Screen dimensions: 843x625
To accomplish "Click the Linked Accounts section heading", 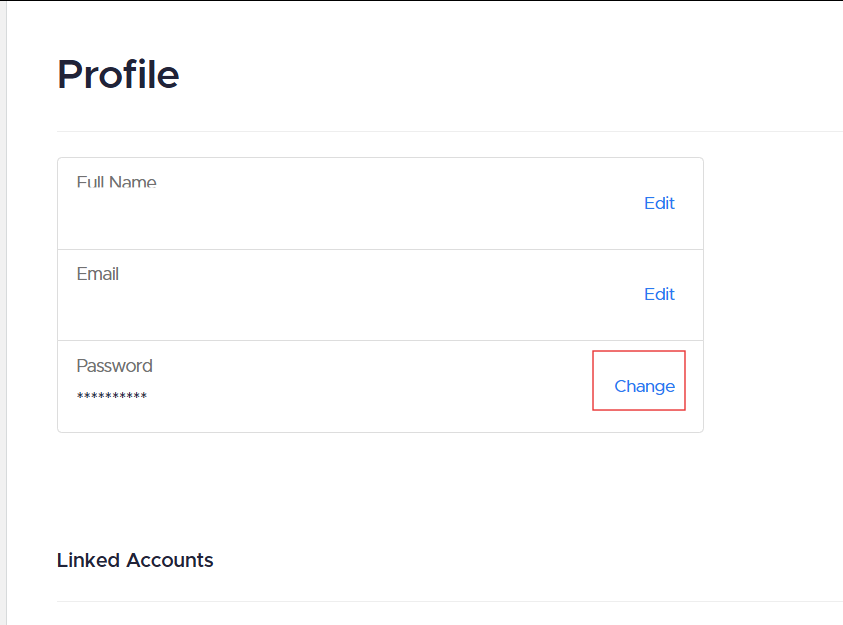I will coord(135,560).
